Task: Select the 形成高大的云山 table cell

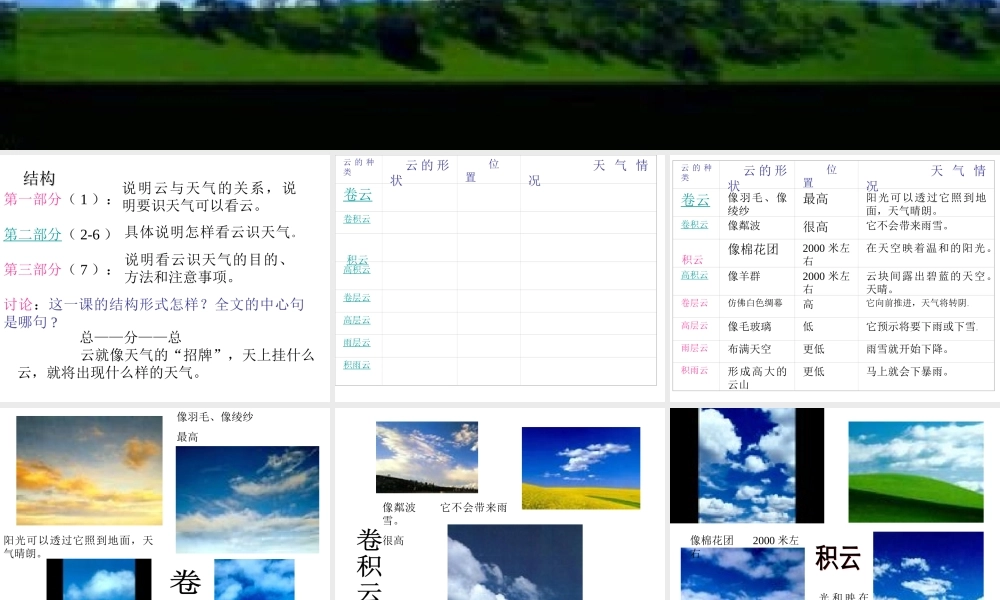Action: coord(758,377)
